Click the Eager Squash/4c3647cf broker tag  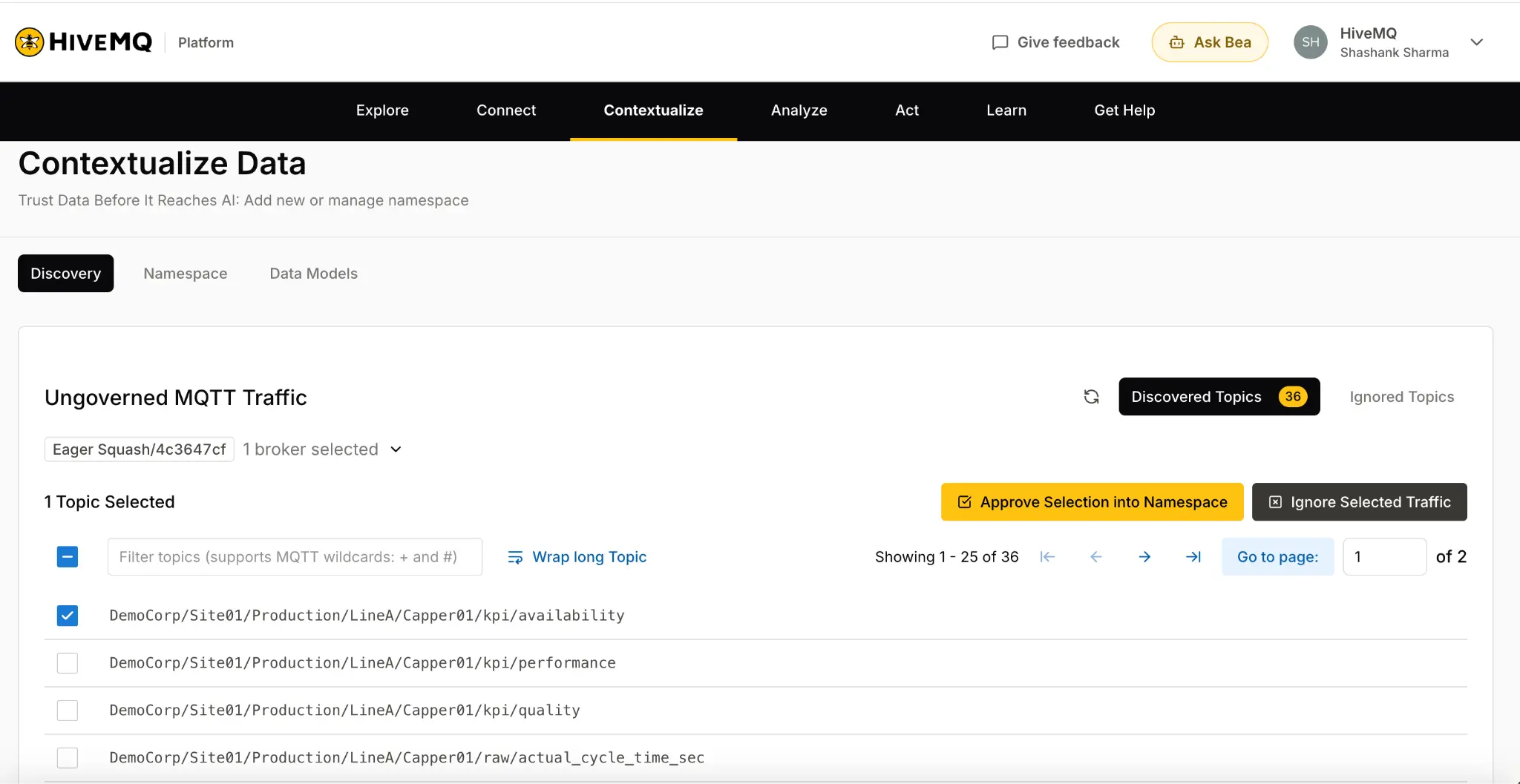point(140,449)
